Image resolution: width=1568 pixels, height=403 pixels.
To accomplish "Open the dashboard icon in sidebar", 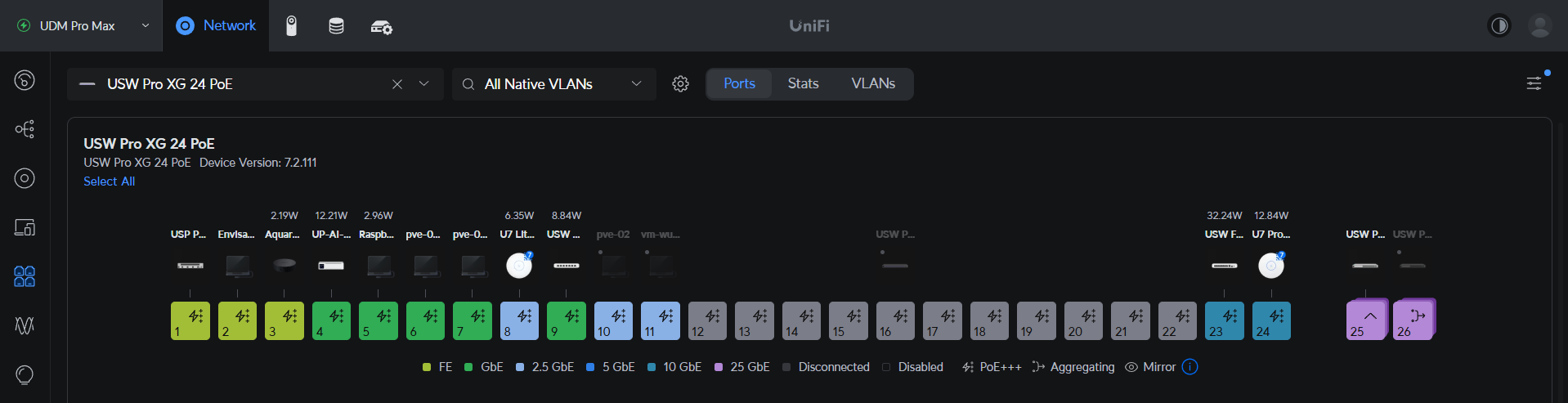I will (25, 80).
